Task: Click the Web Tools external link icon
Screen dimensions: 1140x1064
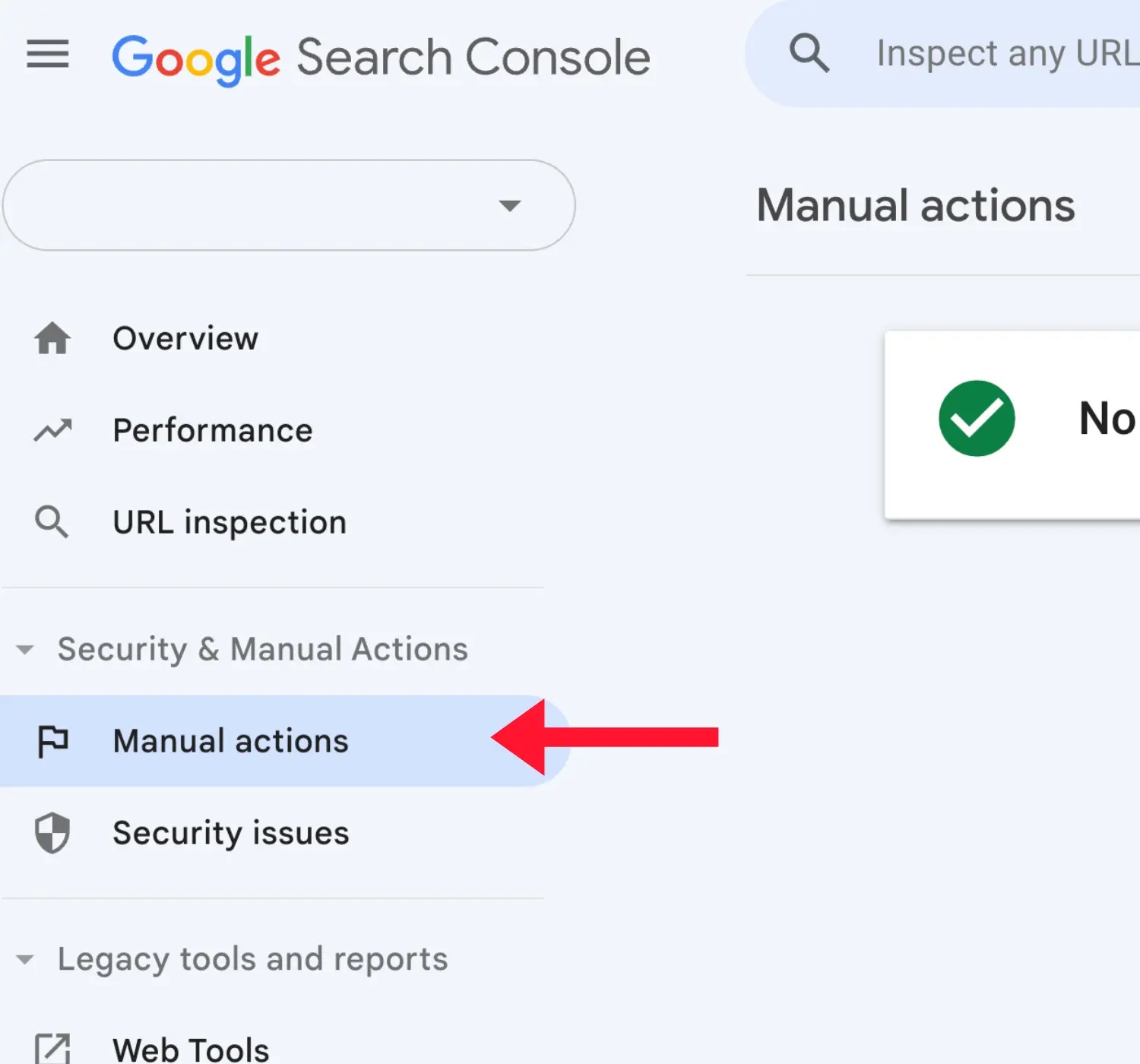Action: coord(51,1049)
